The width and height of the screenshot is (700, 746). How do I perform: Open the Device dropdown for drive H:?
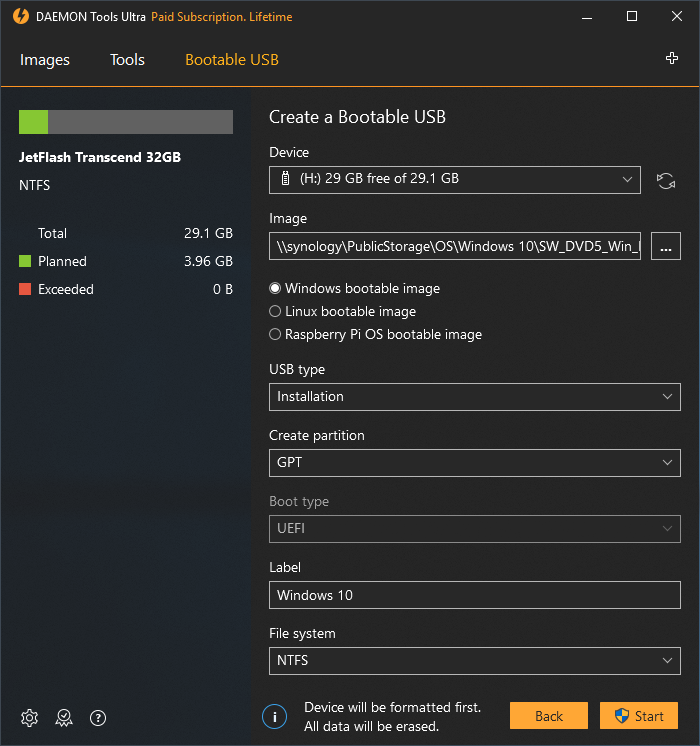coord(454,180)
